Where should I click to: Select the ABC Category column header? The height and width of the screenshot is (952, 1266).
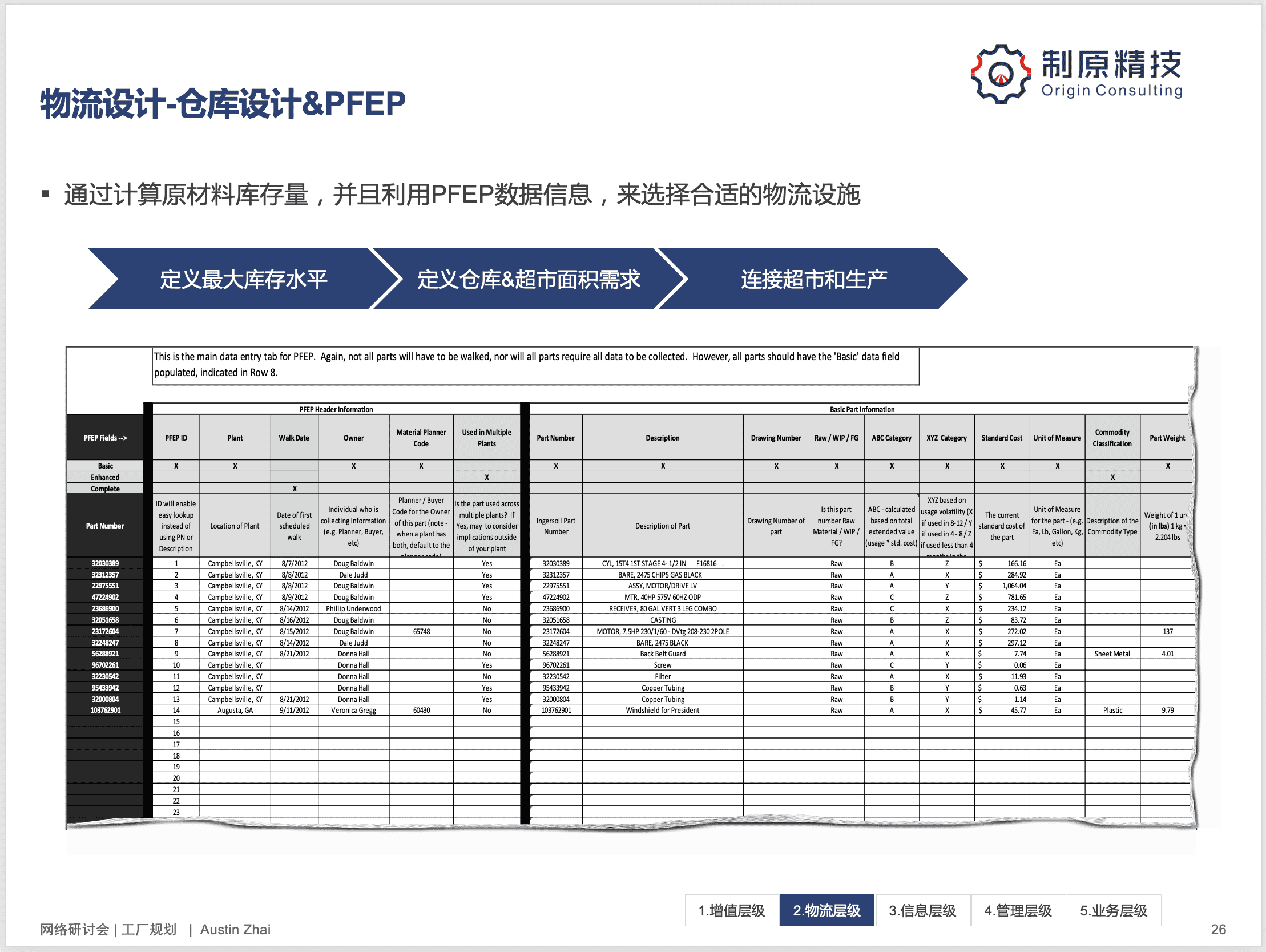[x=891, y=438]
